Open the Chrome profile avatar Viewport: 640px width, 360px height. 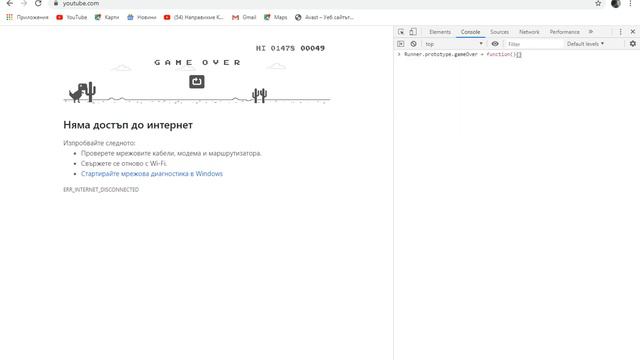(x=616, y=3)
